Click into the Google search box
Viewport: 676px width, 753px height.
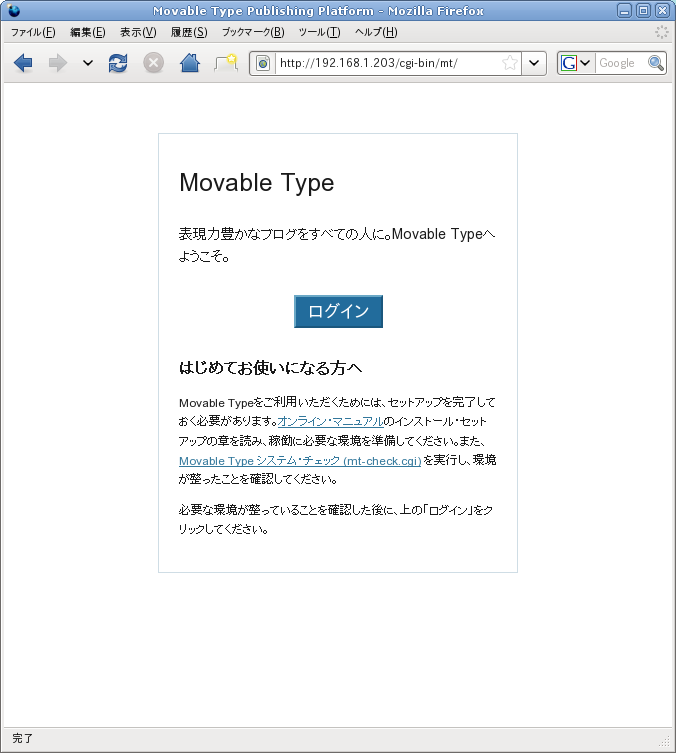(x=621, y=63)
